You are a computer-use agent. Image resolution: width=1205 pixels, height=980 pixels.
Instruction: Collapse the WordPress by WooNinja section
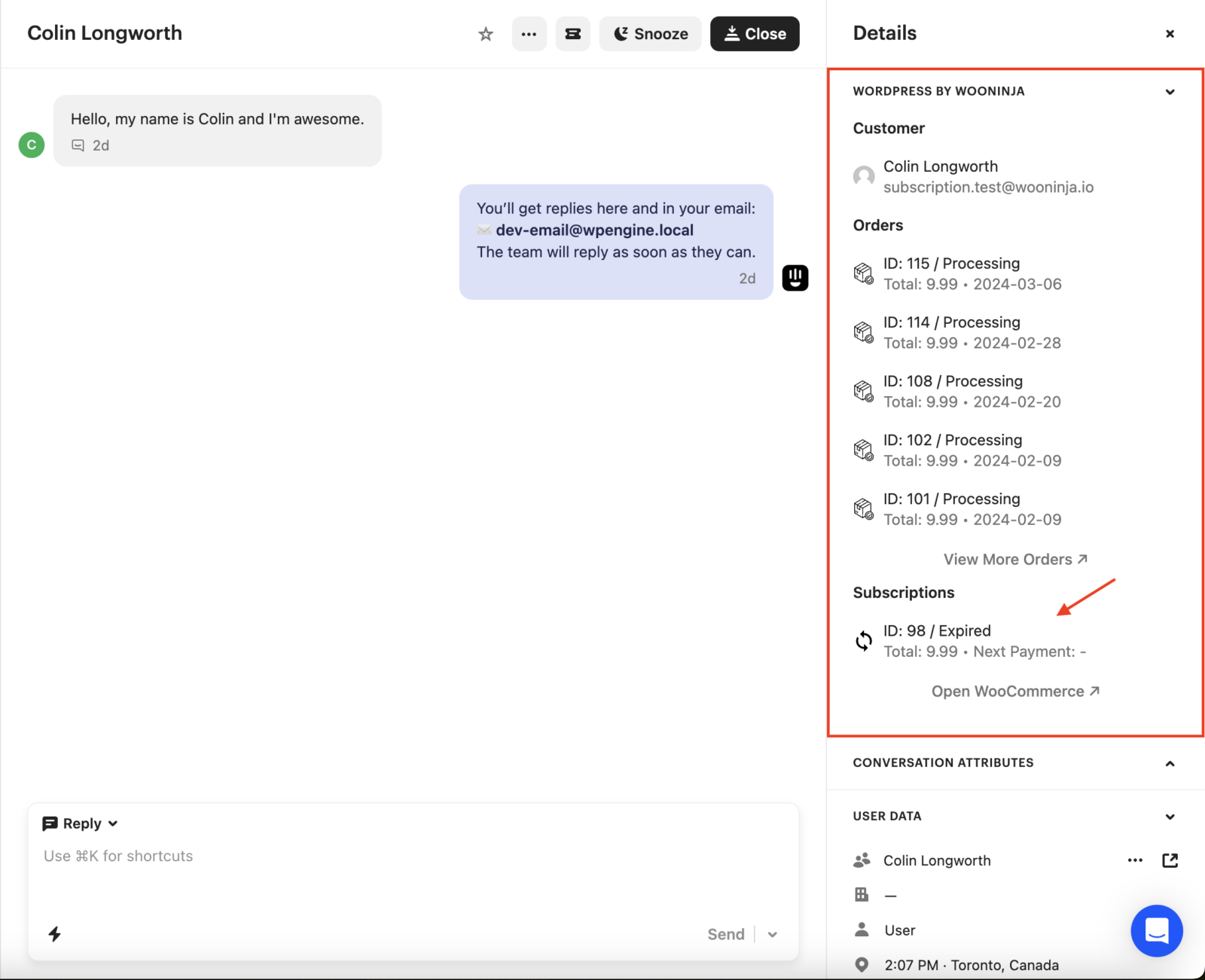1170,92
